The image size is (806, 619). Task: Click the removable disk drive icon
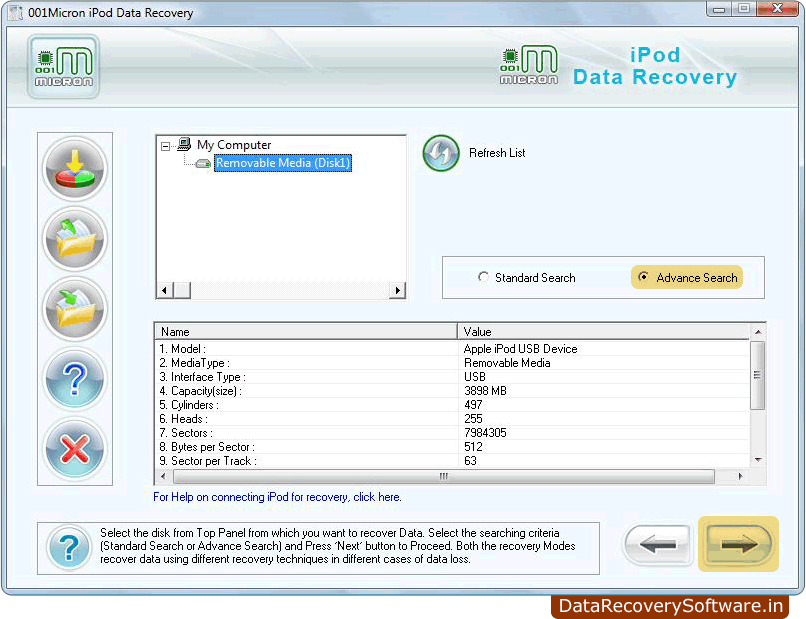click(204, 163)
